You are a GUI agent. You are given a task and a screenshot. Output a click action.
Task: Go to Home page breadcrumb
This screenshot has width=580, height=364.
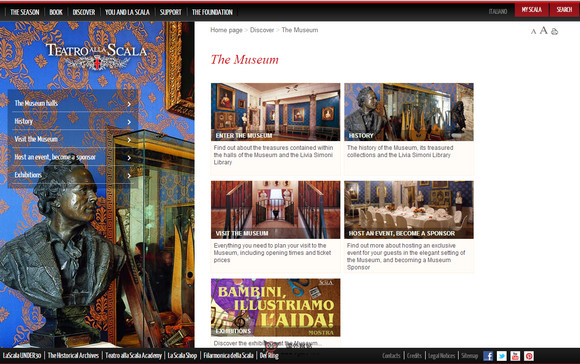[226, 30]
